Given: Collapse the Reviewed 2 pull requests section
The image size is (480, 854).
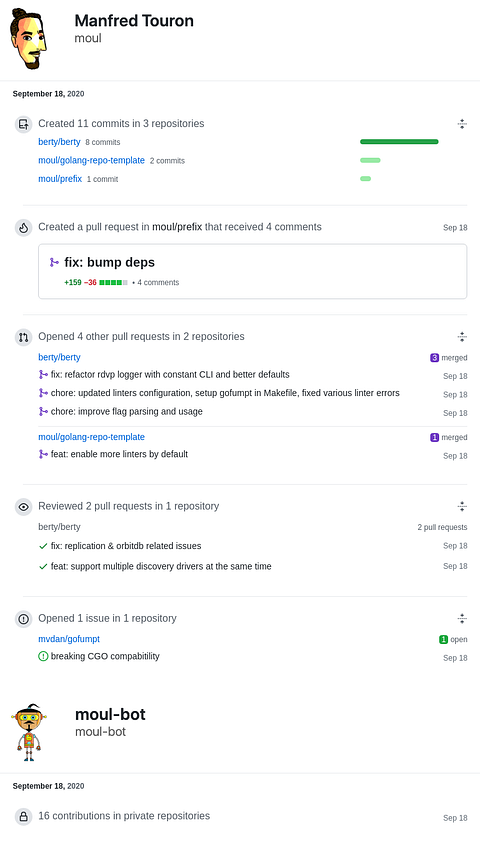Looking at the screenshot, I should coord(462,506).
